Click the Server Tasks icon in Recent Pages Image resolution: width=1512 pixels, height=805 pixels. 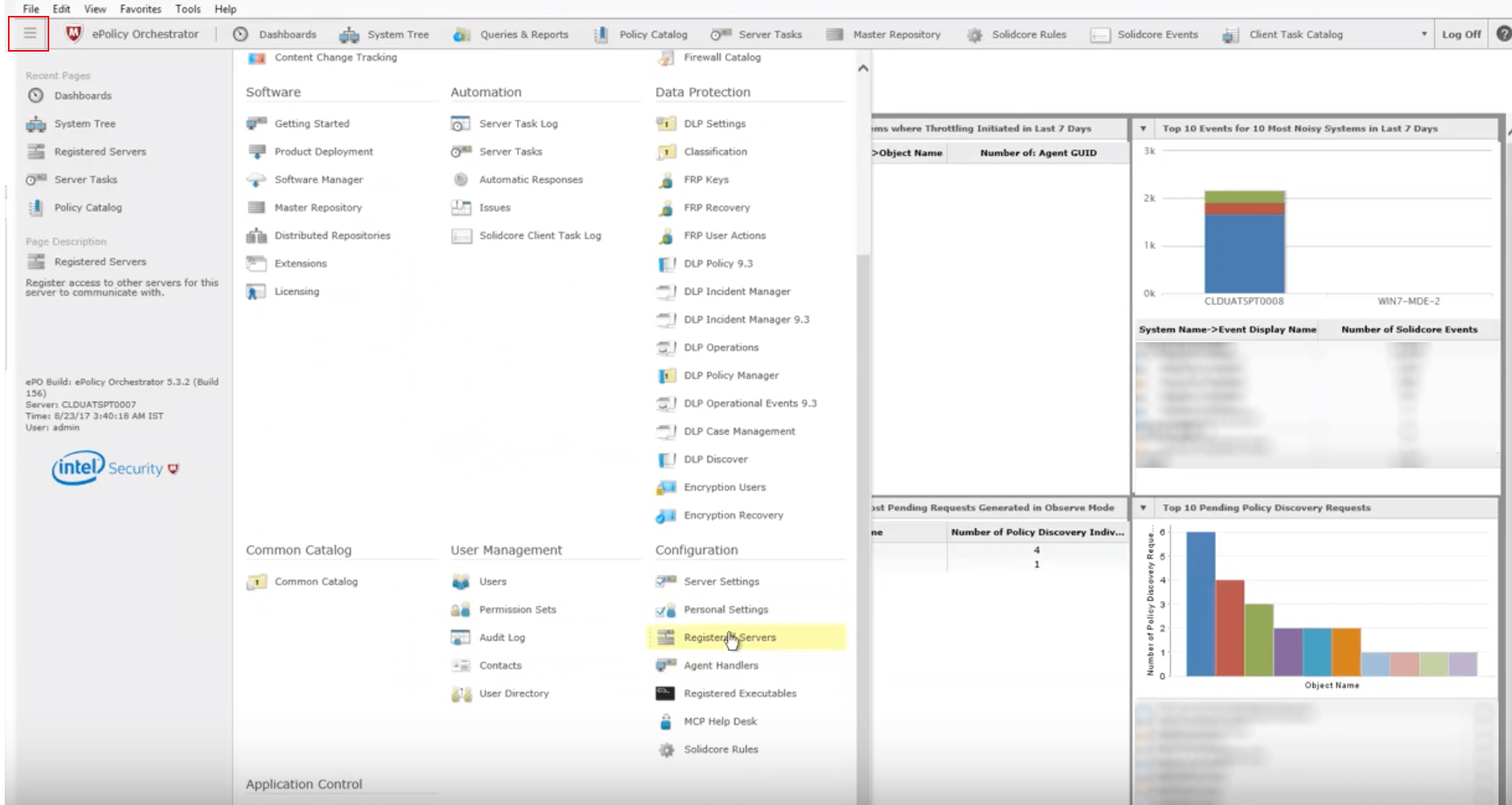(x=36, y=179)
